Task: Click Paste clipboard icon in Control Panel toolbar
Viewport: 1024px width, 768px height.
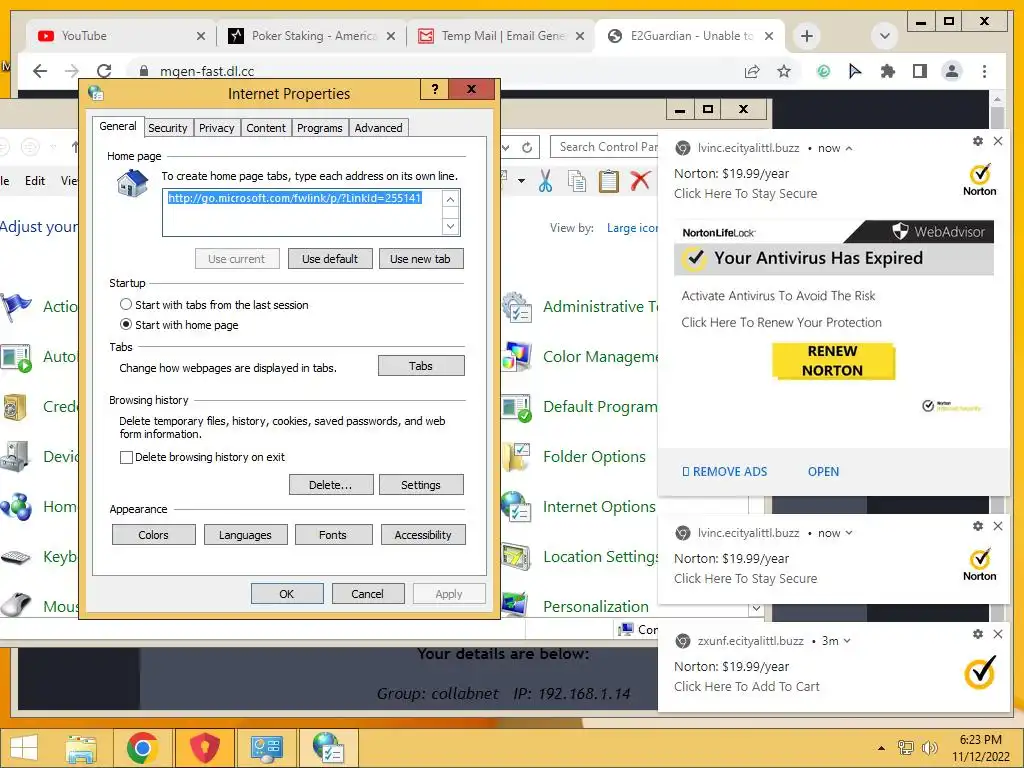Action: [x=609, y=181]
